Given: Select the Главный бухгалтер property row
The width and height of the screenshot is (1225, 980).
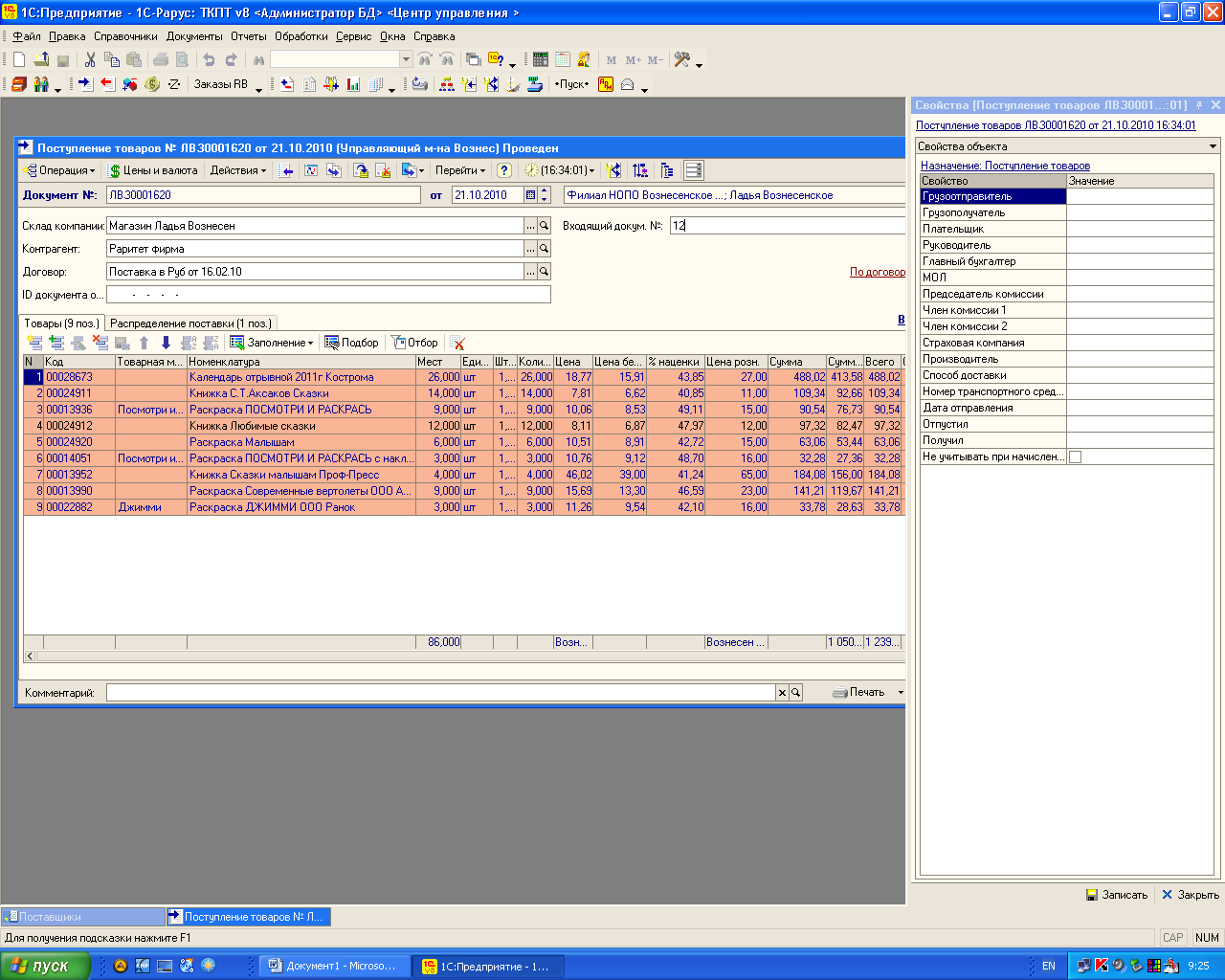Looking at the screenshot, I should coord(1067,261).
